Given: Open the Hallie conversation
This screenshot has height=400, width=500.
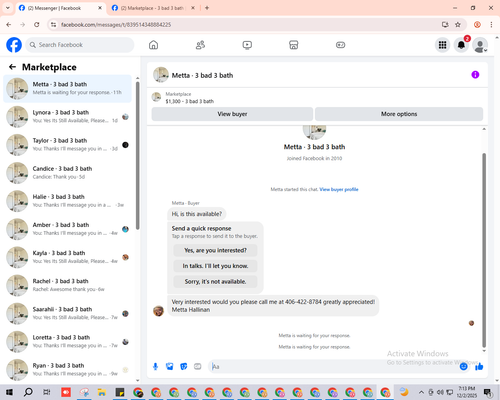Looking at the screenshot, I should click(x=67, y=201).
